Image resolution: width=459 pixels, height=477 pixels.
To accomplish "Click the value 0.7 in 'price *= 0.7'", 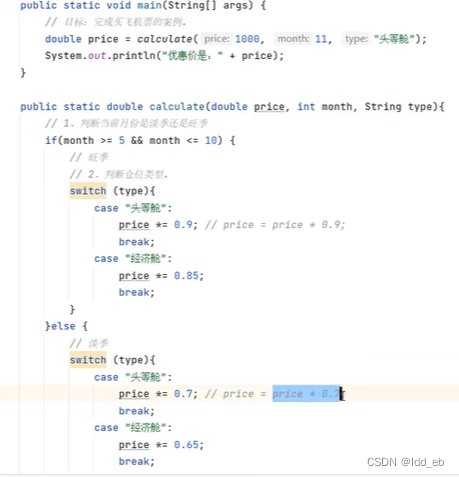I will [x=183, y=394].
